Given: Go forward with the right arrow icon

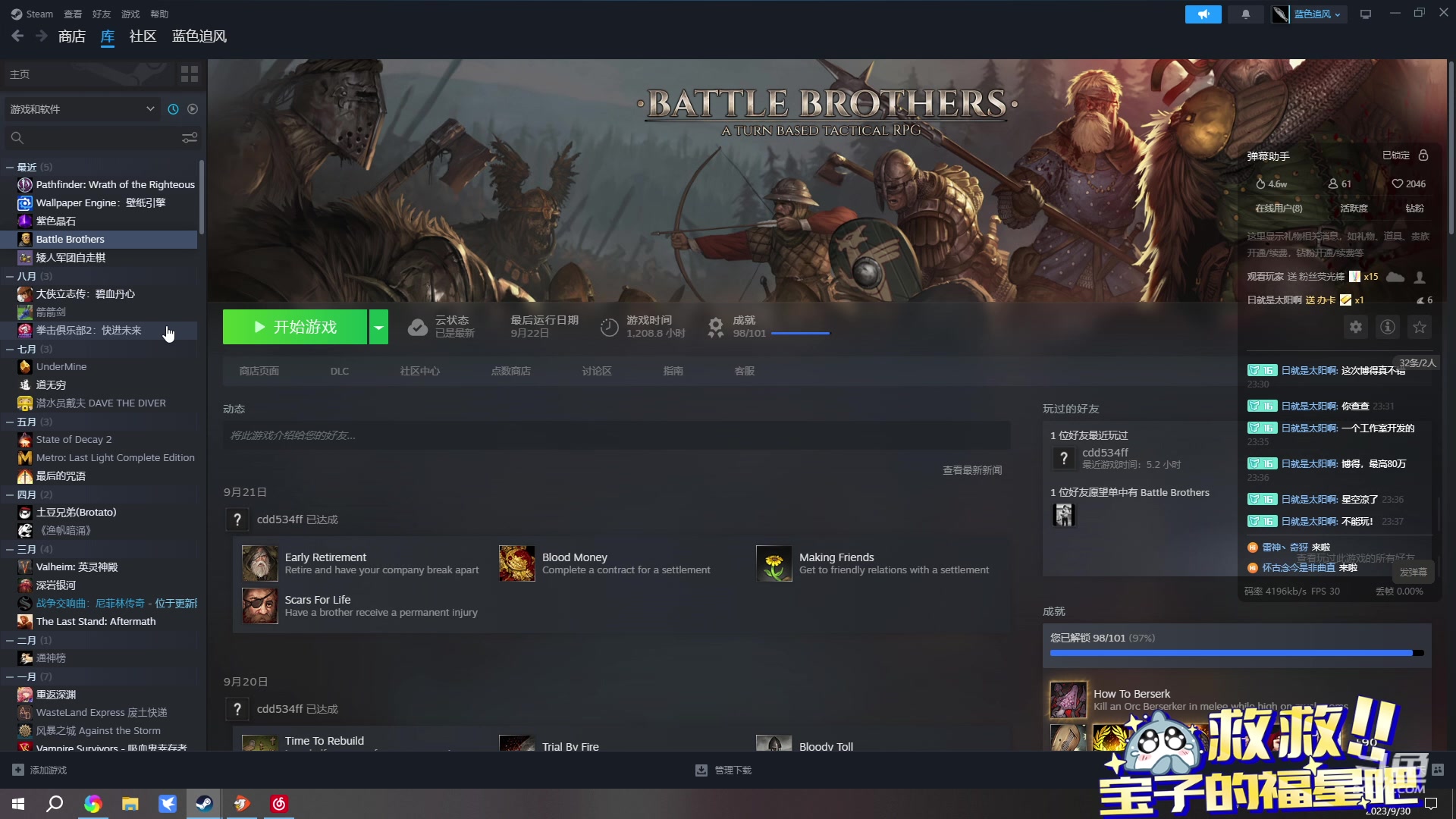Looking at the screenshot, I should pos(42,36).
